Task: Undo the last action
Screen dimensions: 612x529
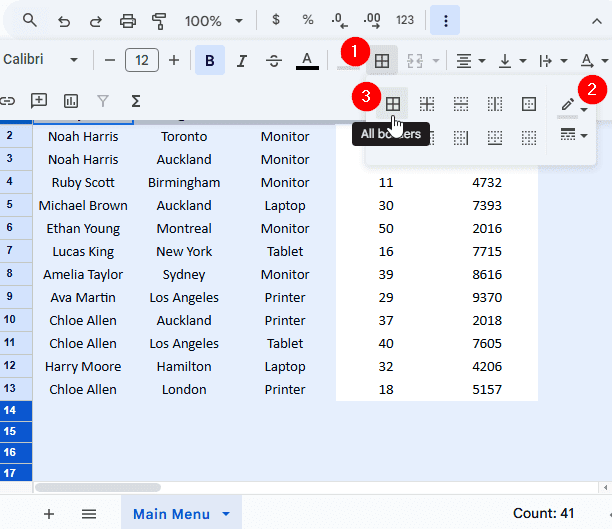Action: pos(64,21)
